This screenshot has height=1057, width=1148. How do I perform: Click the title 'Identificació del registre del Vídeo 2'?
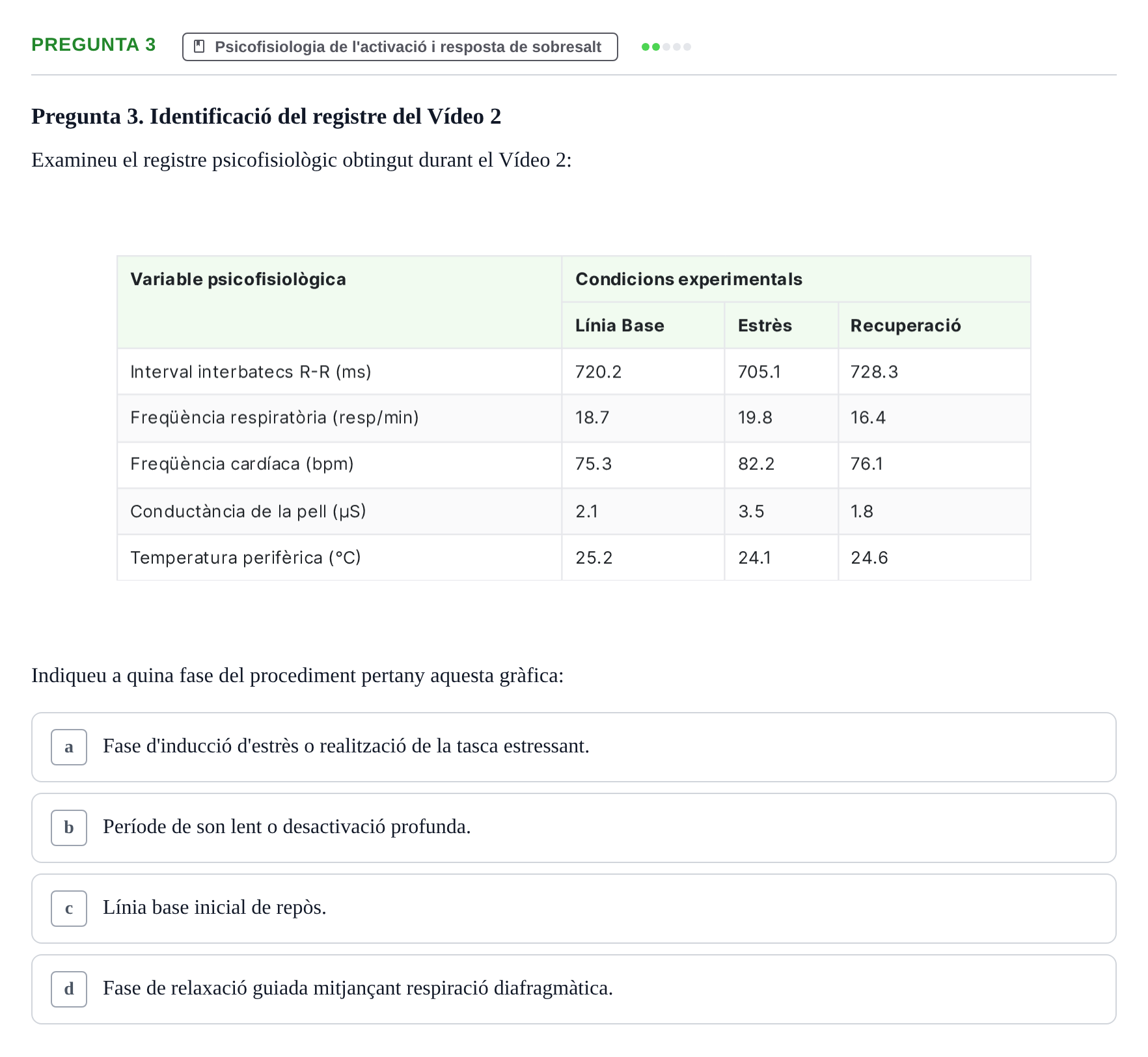(x=325, y=117)
